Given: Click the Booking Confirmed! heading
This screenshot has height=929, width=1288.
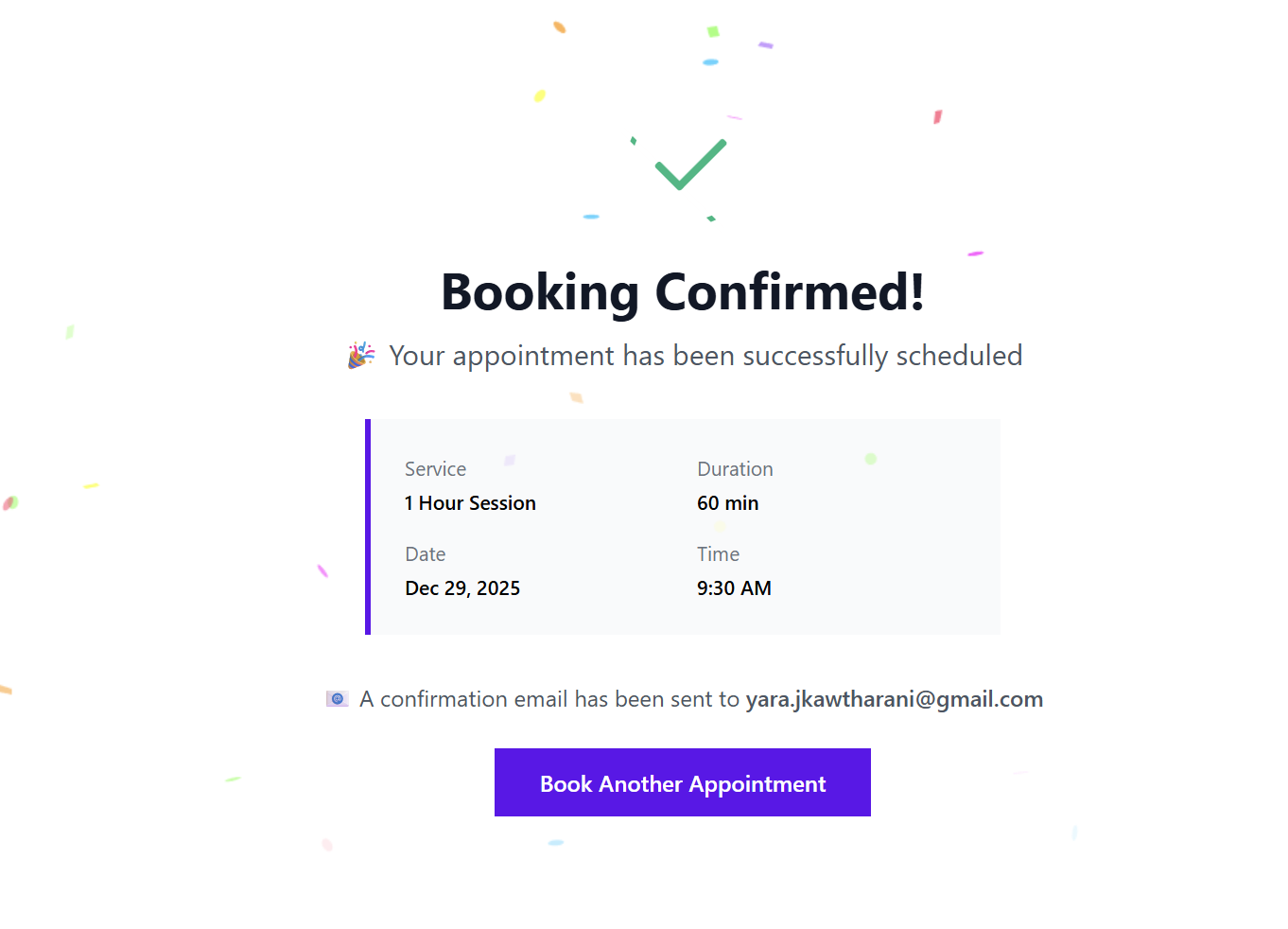Looking at the screenshot, I should 682,291.
